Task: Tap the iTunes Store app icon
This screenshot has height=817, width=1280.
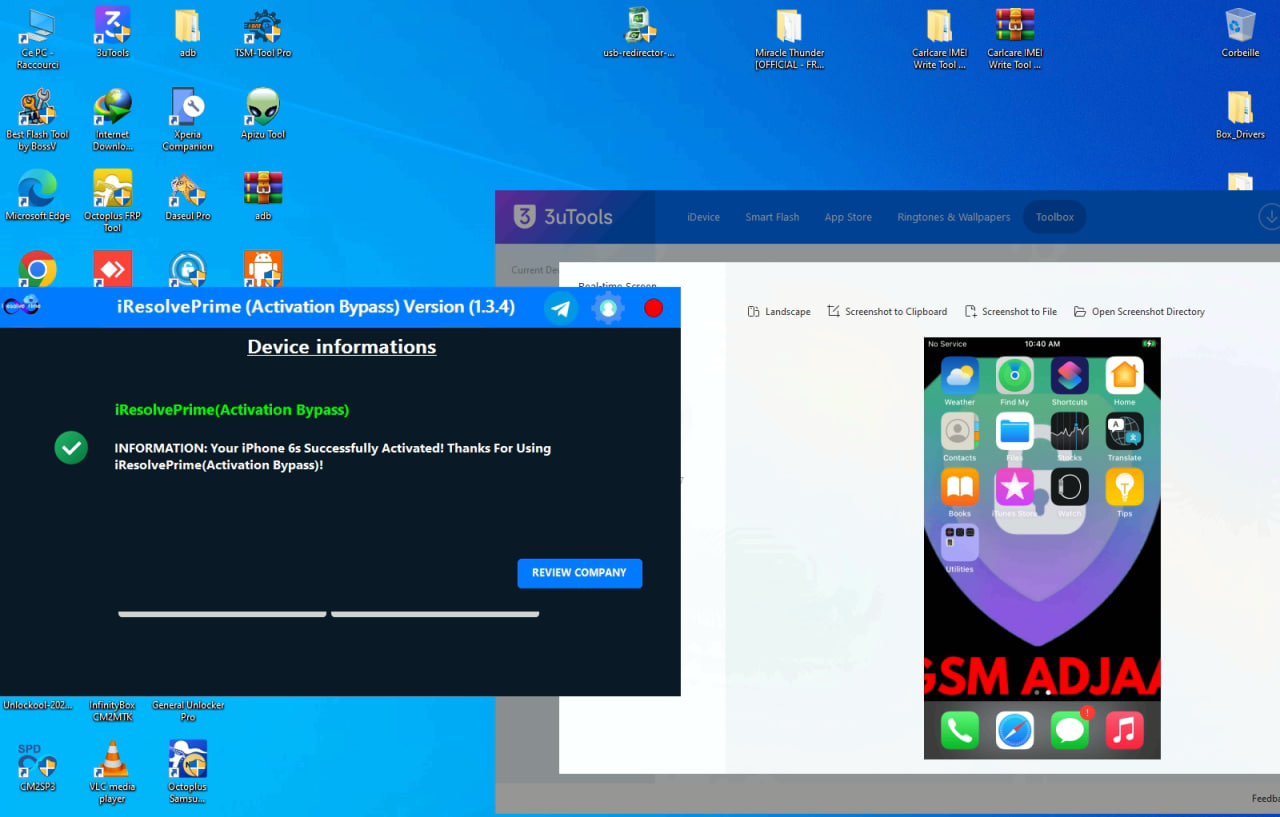Action: (x=1014, y=488)
